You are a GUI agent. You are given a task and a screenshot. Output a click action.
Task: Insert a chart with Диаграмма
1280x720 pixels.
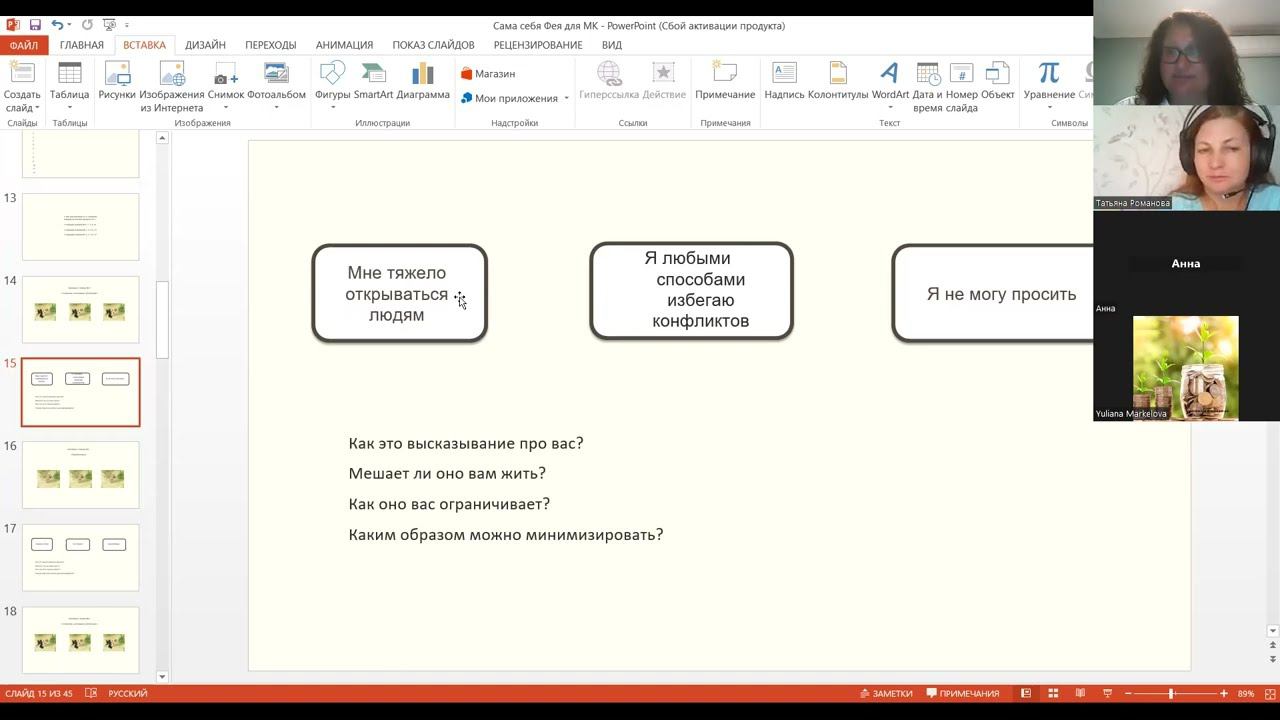(423, 80)
